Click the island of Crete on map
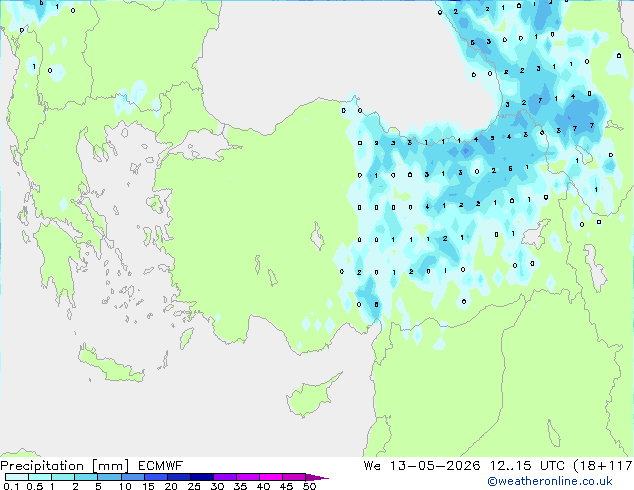Screen dimensions: 634x490 110,365
